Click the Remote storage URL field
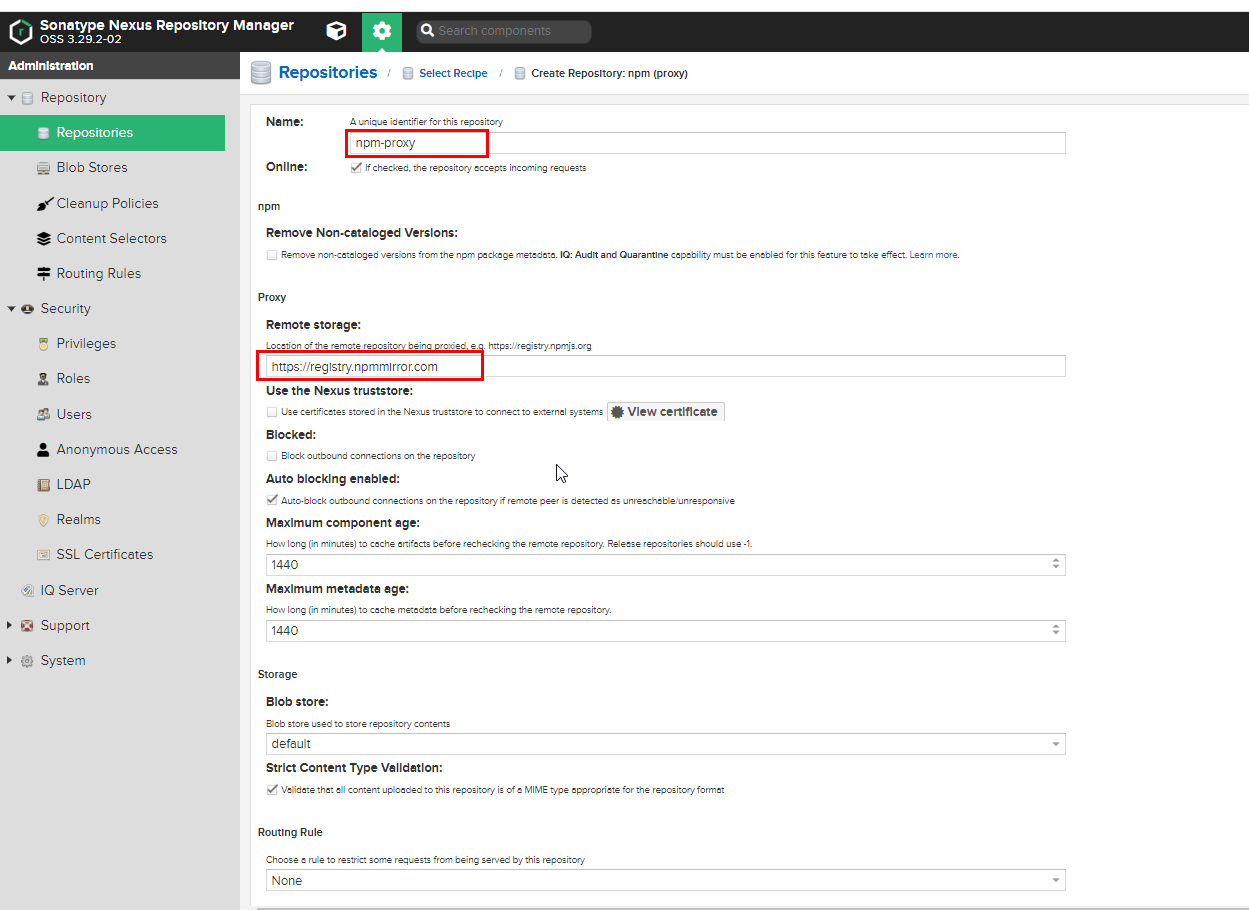This screenshot has width=1249, height=910. [x=665, y=367]
